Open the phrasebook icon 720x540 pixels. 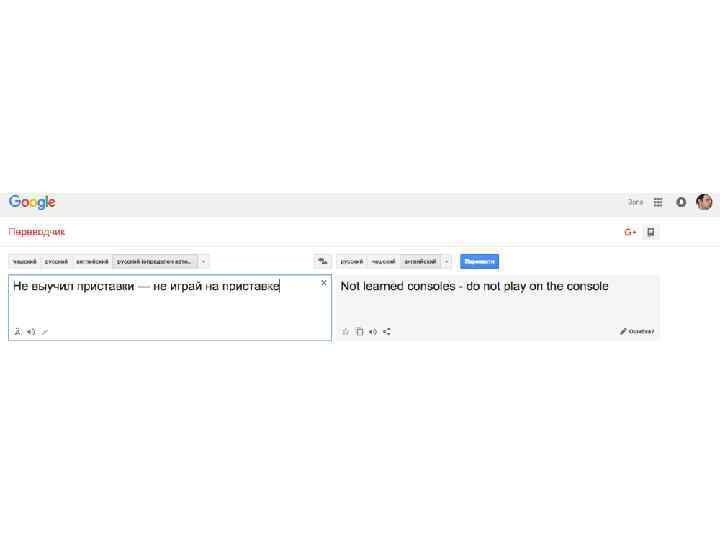[651, 232]
